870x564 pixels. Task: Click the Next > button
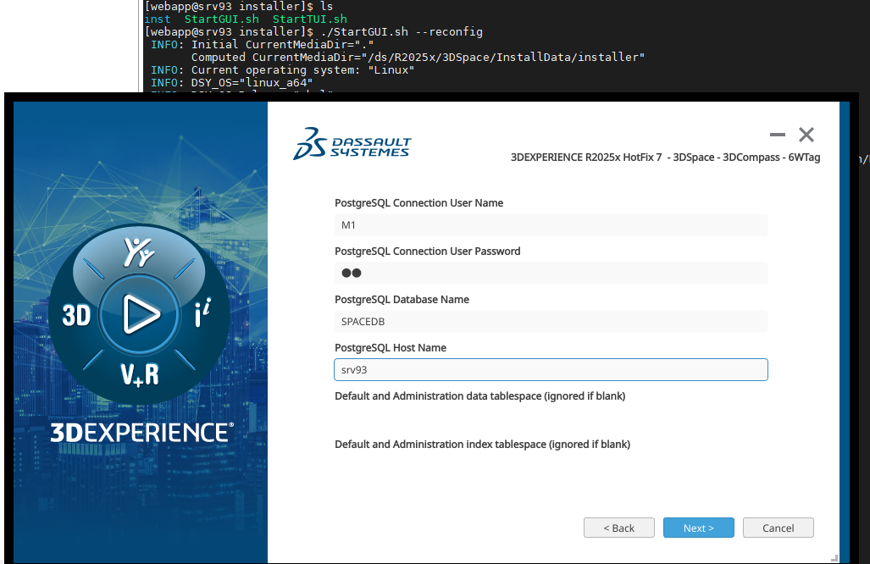pyautogui.click(x=698, y=527)
